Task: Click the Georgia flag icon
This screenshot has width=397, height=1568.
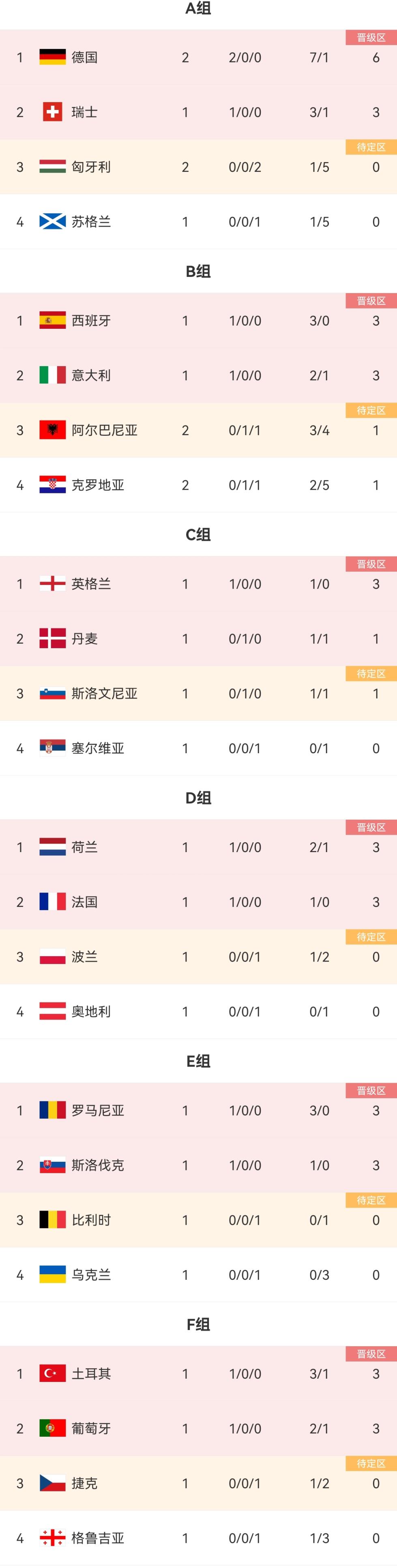Action: pos(52,1538)
